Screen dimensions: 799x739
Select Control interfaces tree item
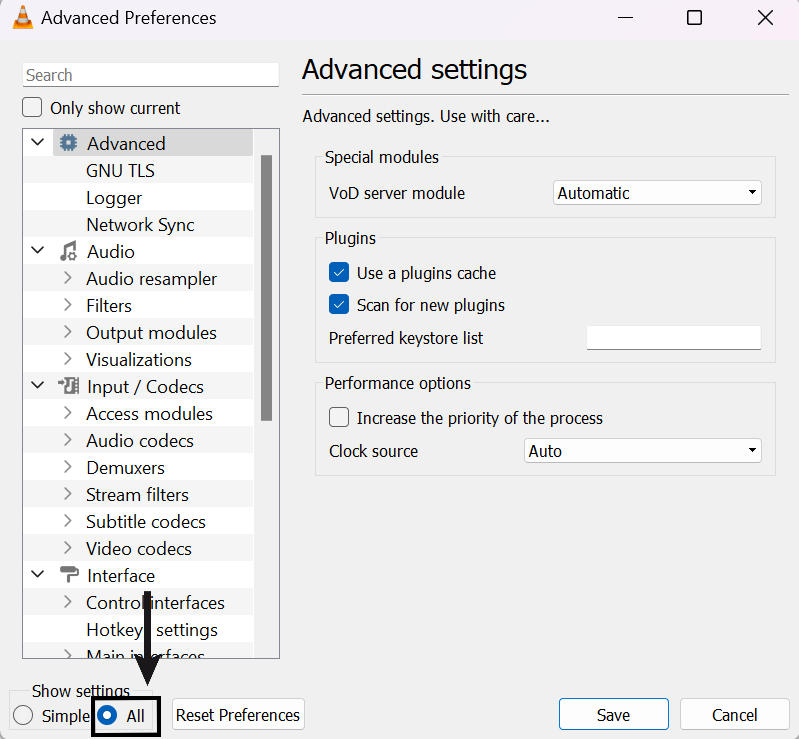click(155, 603)
